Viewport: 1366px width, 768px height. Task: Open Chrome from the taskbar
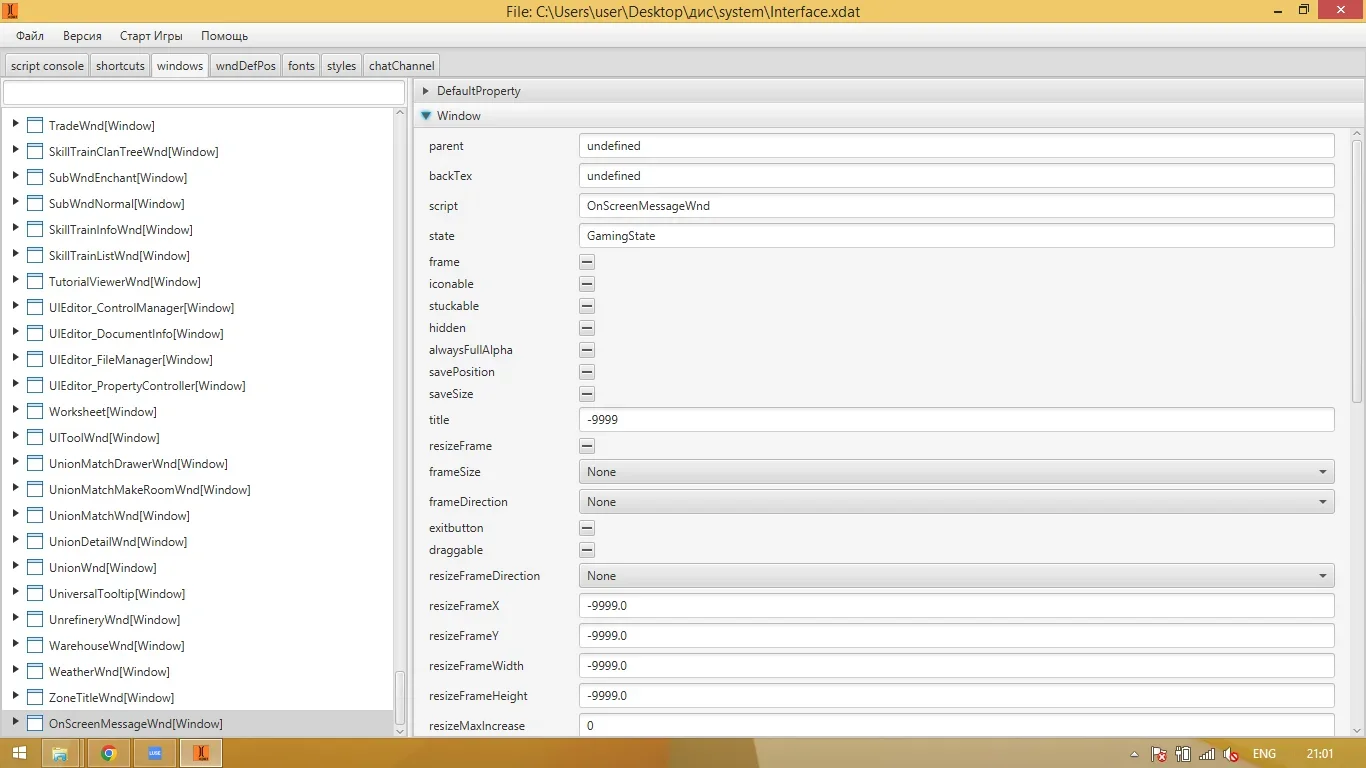(x=109, y=753)
